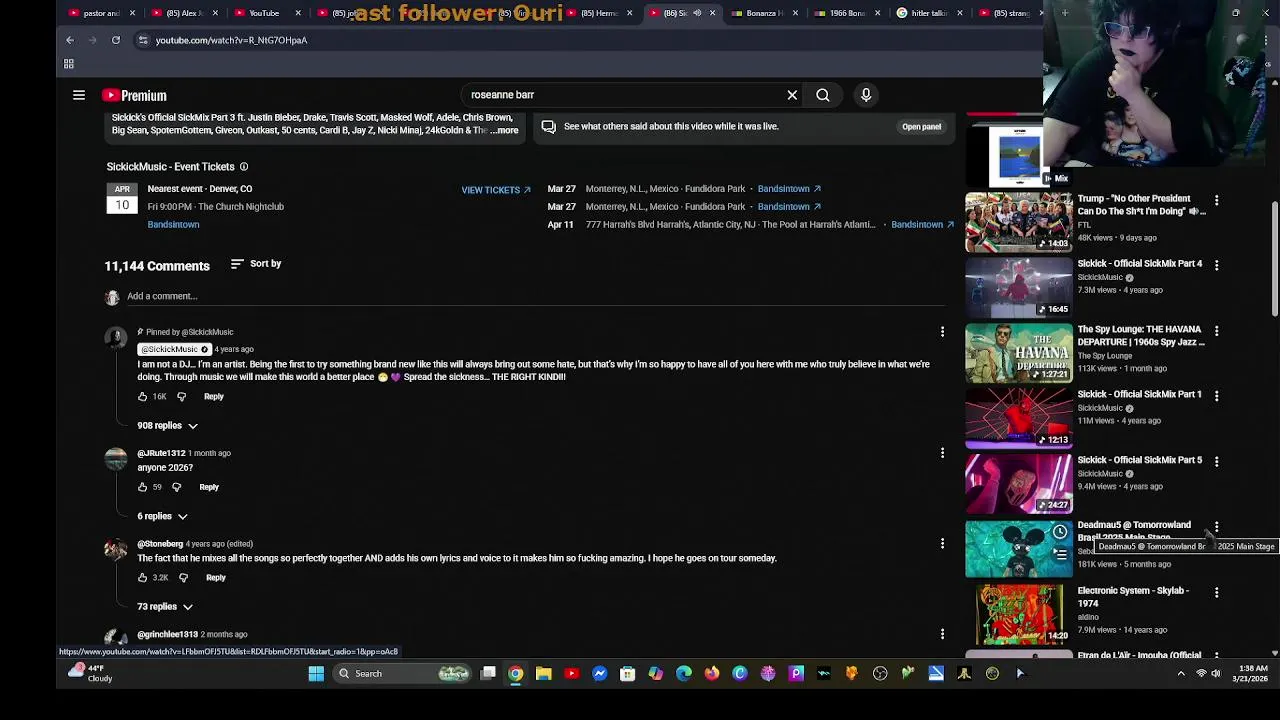
Task: Reload the page in the browser
Action: (116, 40)
